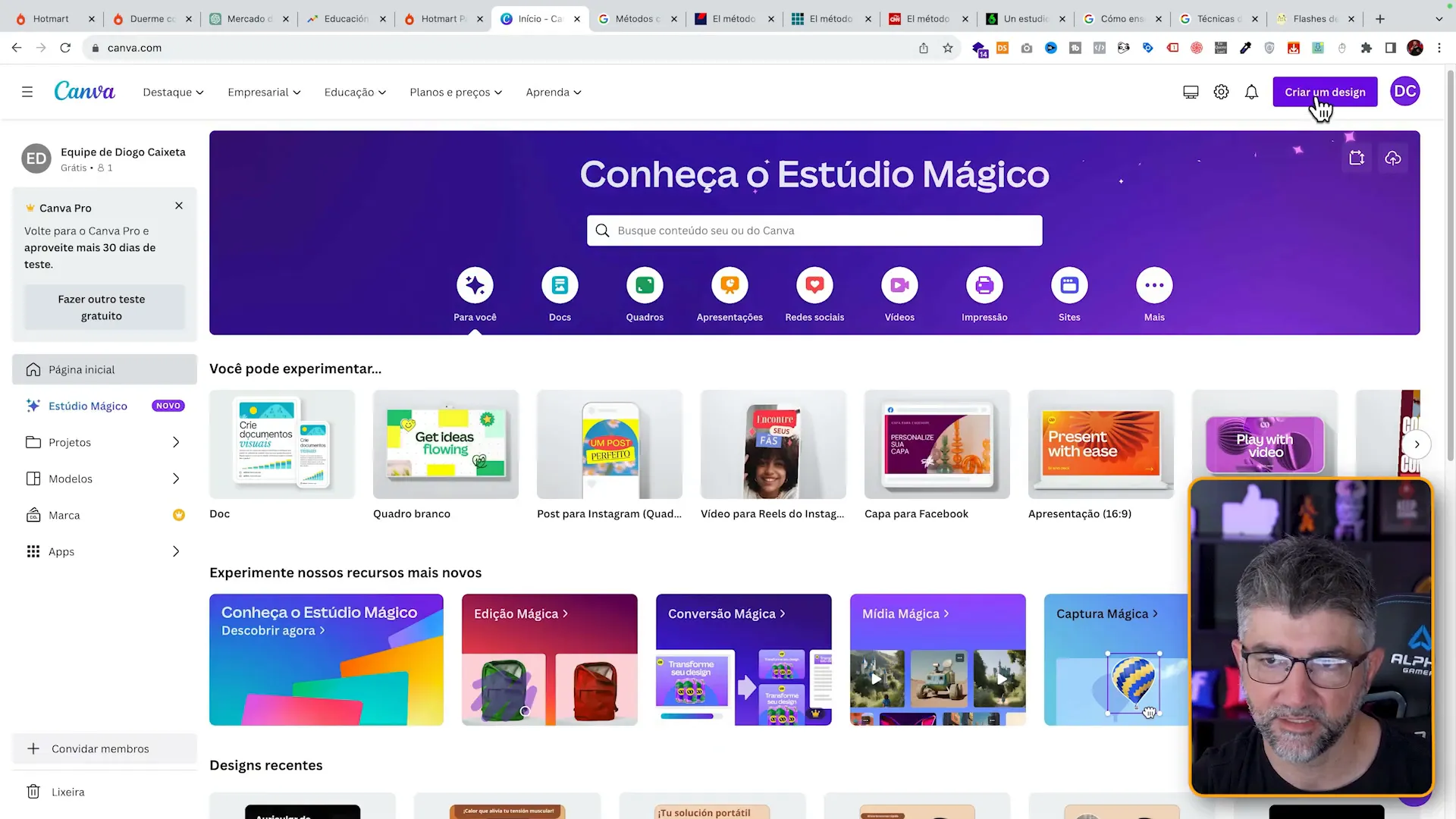1456x819 pixels.
Task: Open the browser tab list chevron
Action: point(1439,19)
